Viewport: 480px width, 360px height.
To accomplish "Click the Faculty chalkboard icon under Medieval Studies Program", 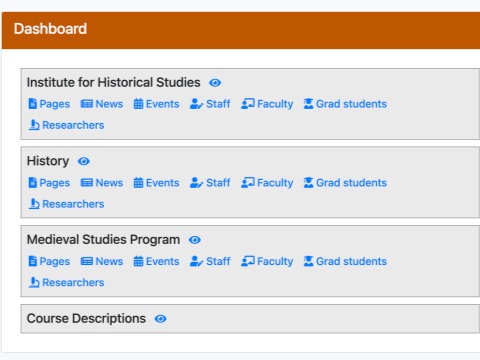I will 248,261.
